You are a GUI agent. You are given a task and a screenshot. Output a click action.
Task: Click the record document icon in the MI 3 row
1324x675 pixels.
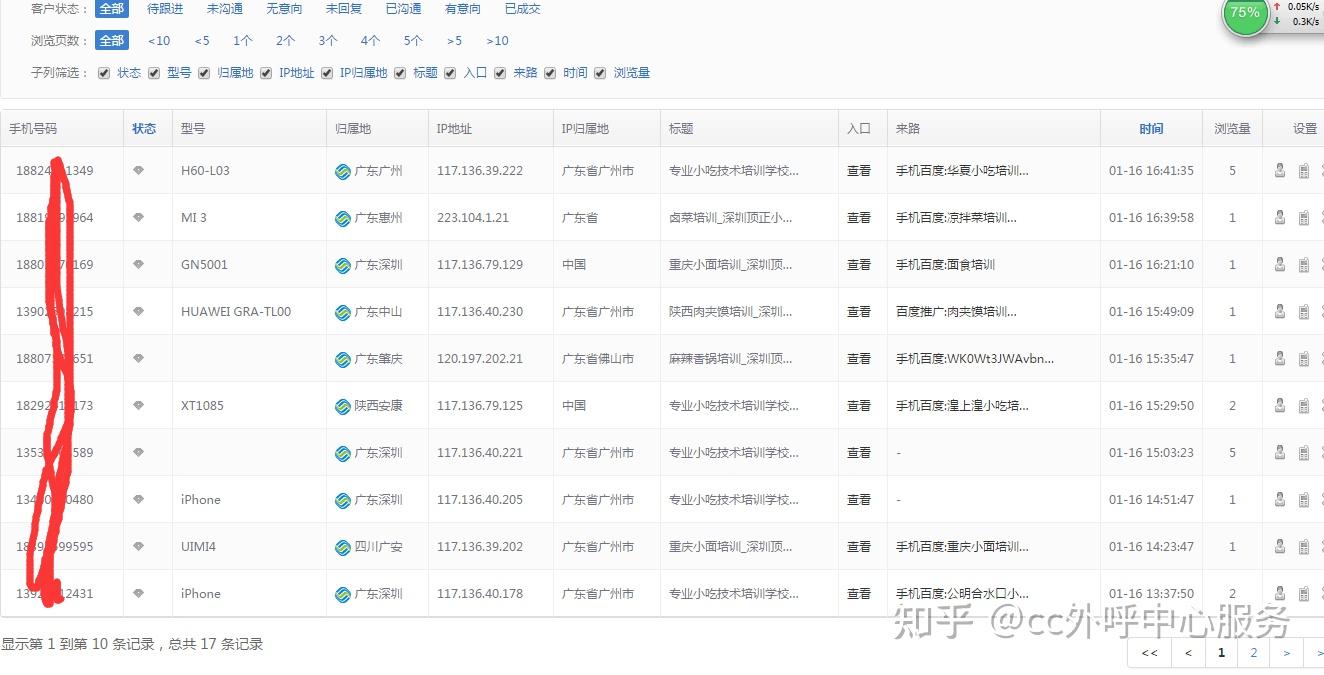[x=1302, y=217]
